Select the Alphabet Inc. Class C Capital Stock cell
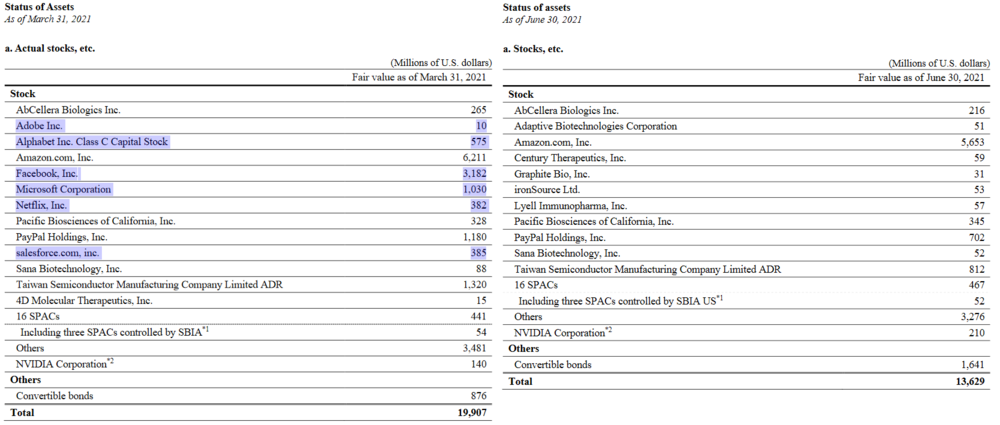Screen dimensions: 1000x425 [x=92, y=142]
